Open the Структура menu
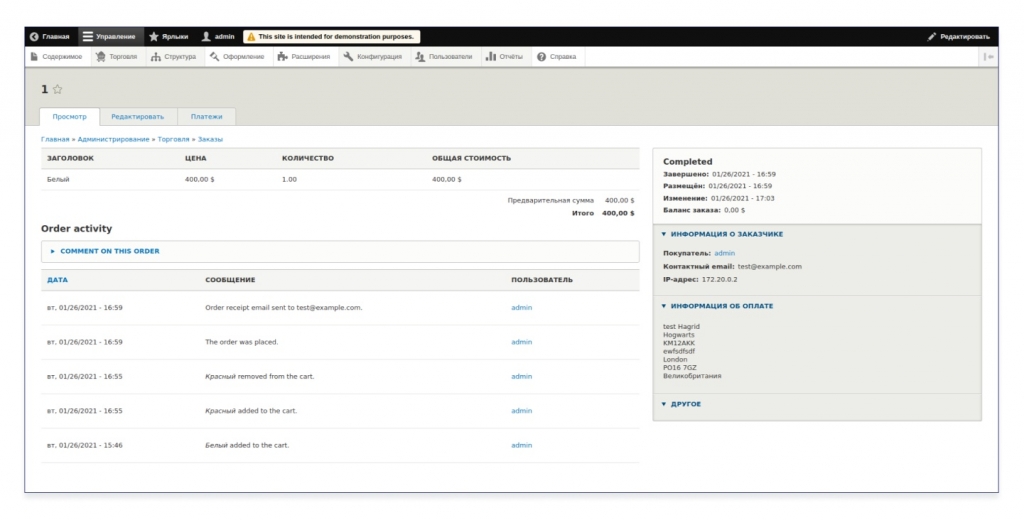 173,57
